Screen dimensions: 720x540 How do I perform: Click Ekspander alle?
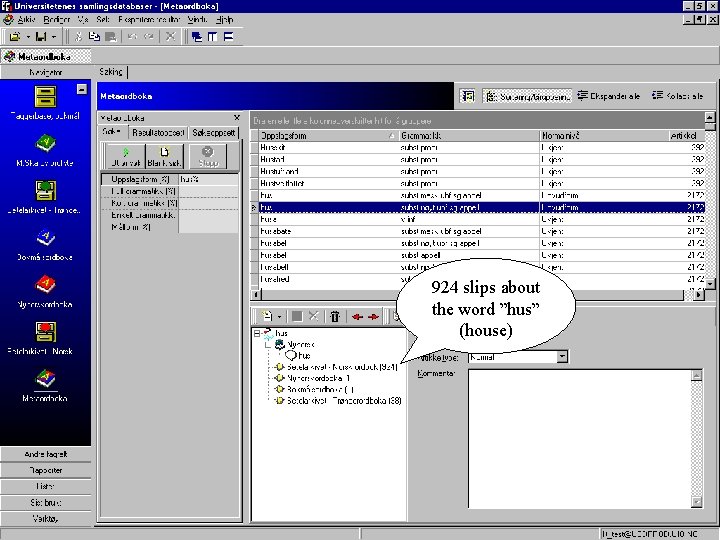[608, 96]
